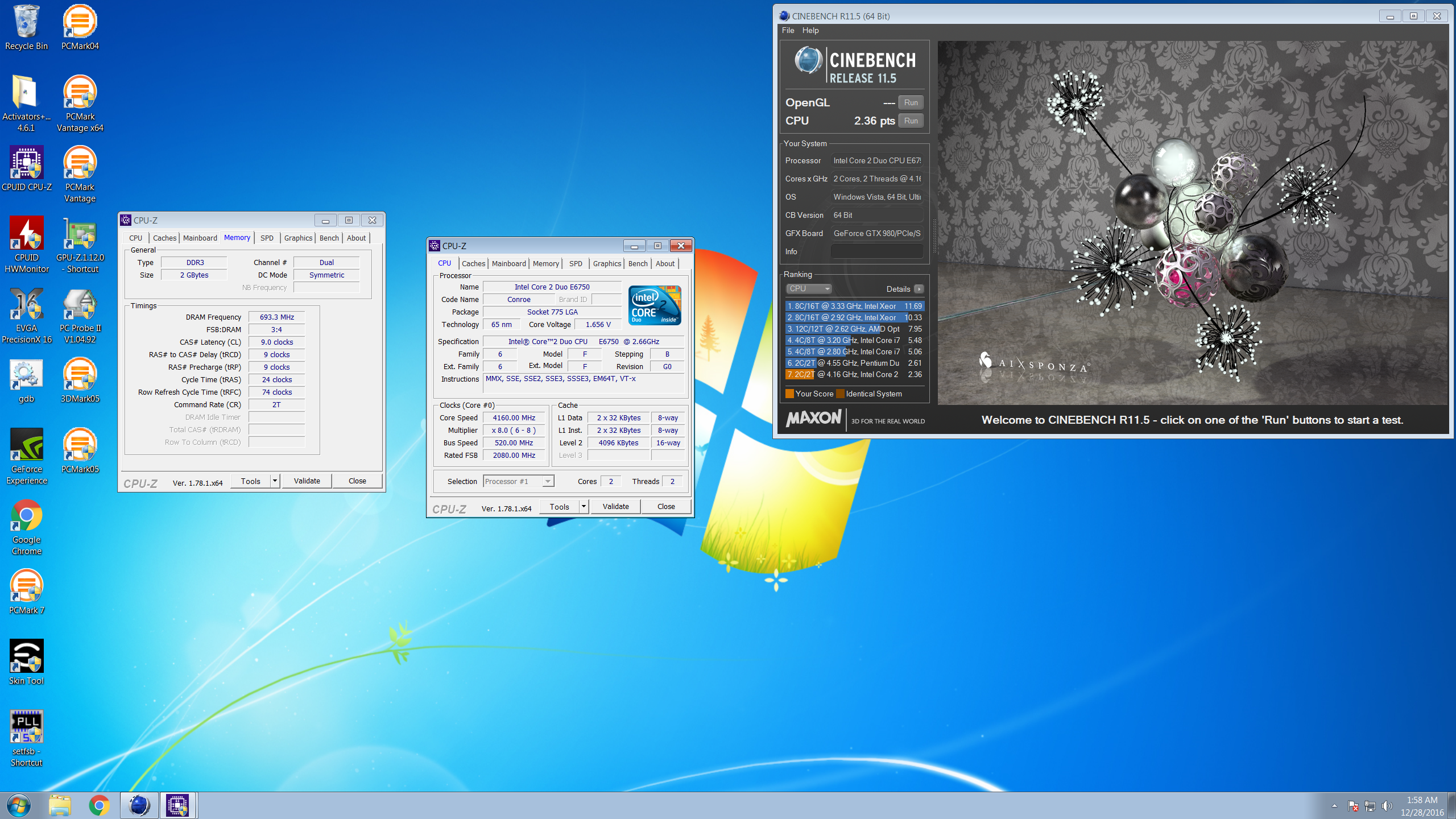Click the Info input field in Cinebench
Screen dimensions: 1456x819
coord(876,251)
